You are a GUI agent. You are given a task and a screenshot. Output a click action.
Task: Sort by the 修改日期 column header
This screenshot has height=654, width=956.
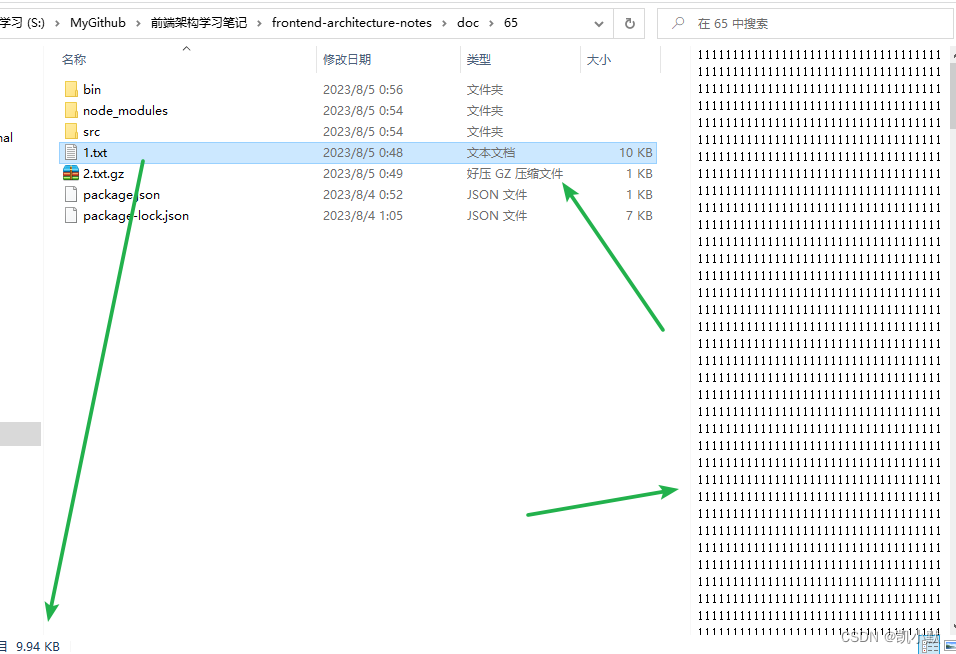point(347,60)
